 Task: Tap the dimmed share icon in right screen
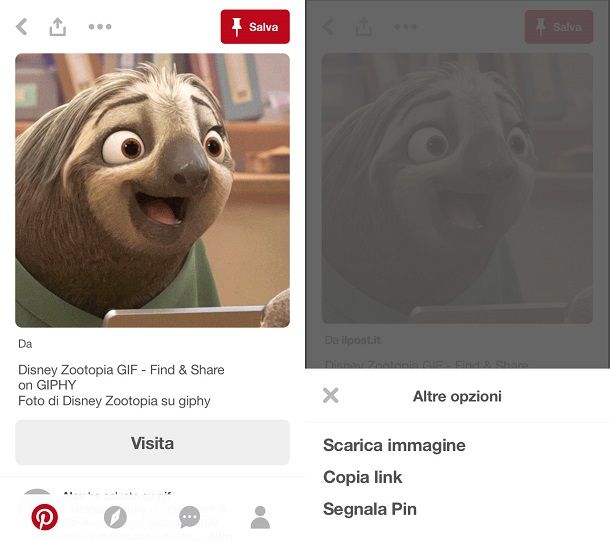tap(363, 26)
